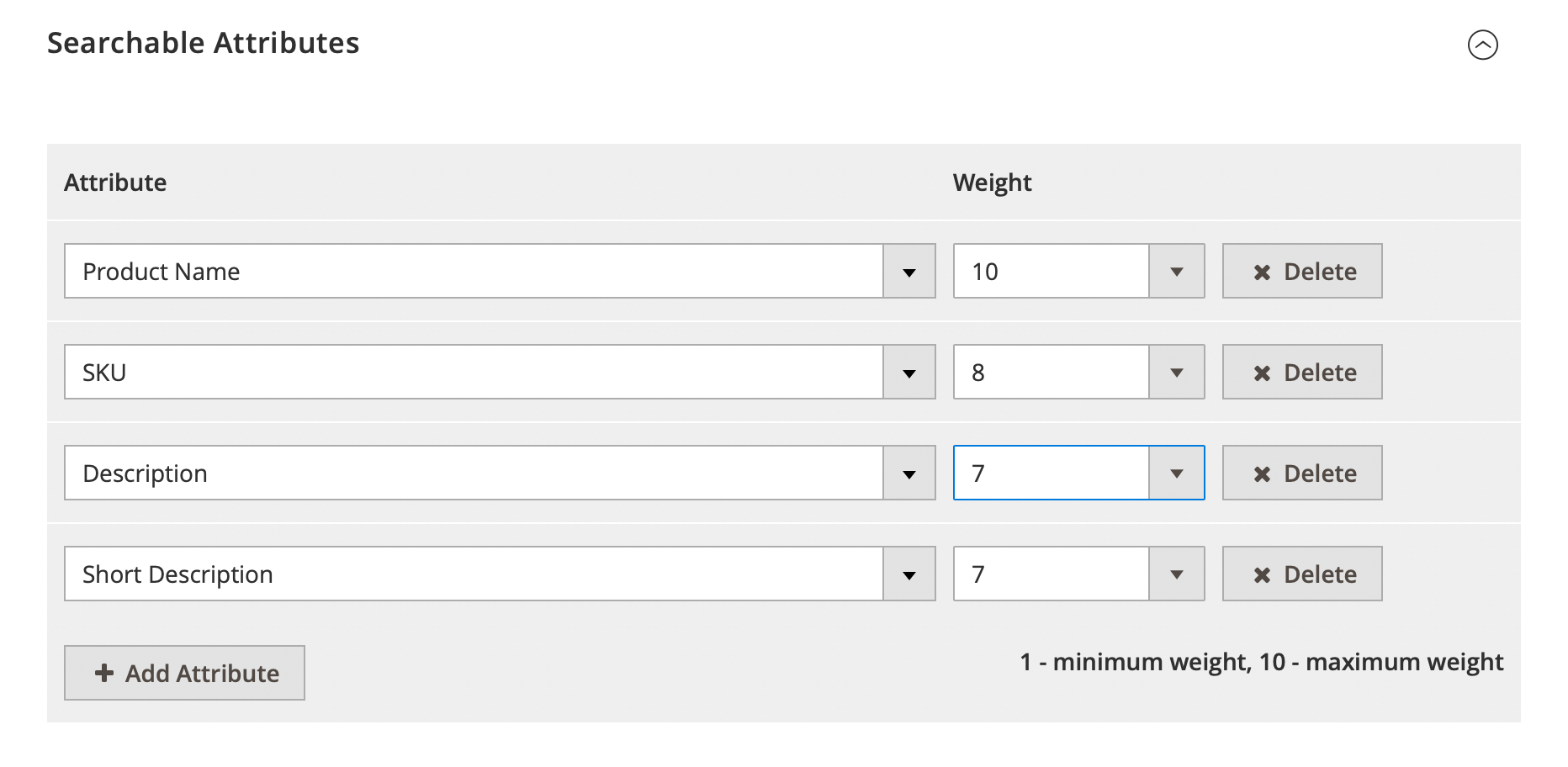The image size is (1568, 767).
Task: Collapse the Searchable Attributes section
Action: pos(1482,45)
